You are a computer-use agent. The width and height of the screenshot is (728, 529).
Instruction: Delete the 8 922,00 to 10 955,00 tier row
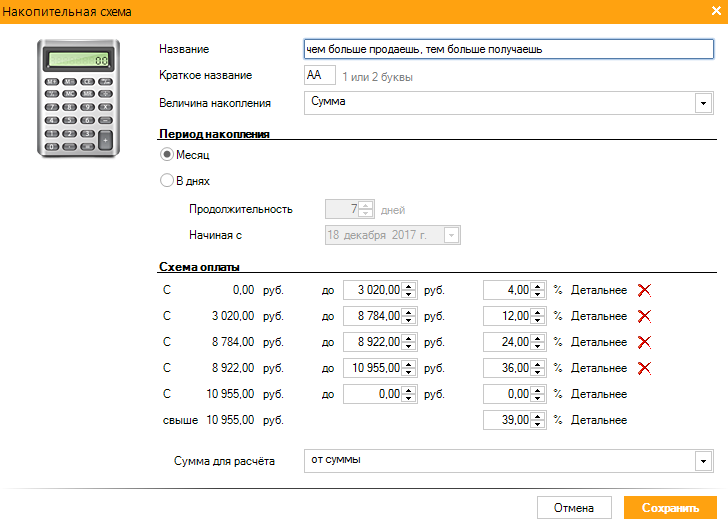[644, 368]
